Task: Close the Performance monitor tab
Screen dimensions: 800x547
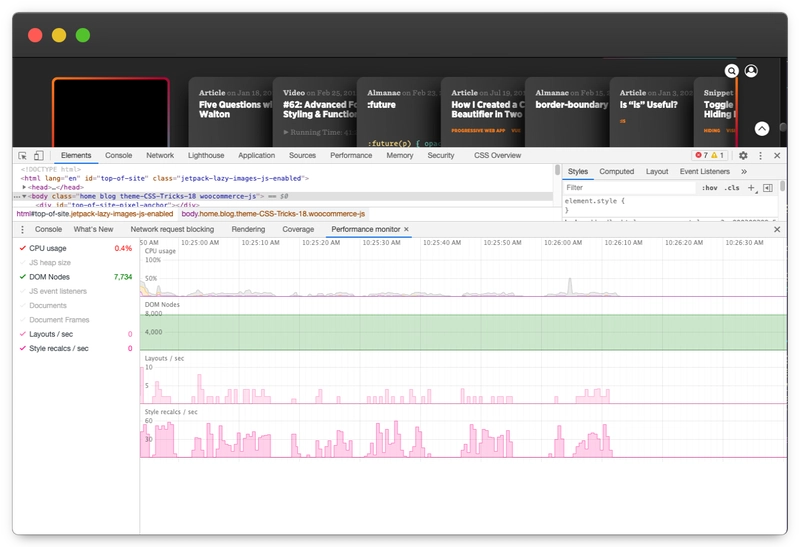Action: (x=407, y=230)
